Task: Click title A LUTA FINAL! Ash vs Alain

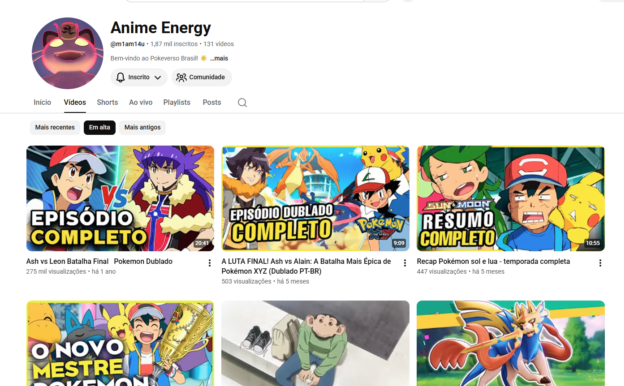Action: click(x=306, y=266)
